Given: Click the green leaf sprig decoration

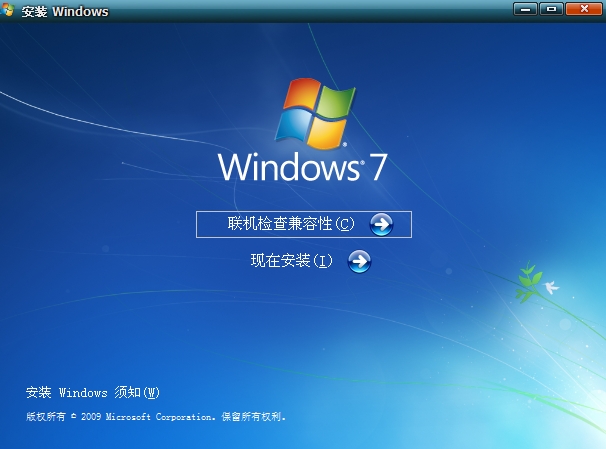Looking at the screenshot, I should click(531, 284).
